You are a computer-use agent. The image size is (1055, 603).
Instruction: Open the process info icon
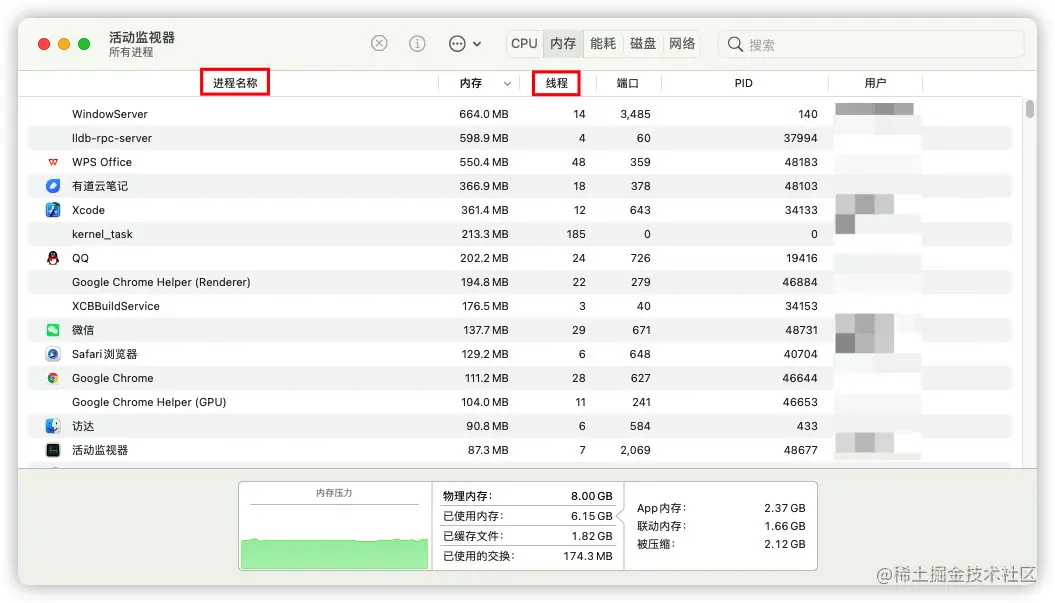click(417, 44)
